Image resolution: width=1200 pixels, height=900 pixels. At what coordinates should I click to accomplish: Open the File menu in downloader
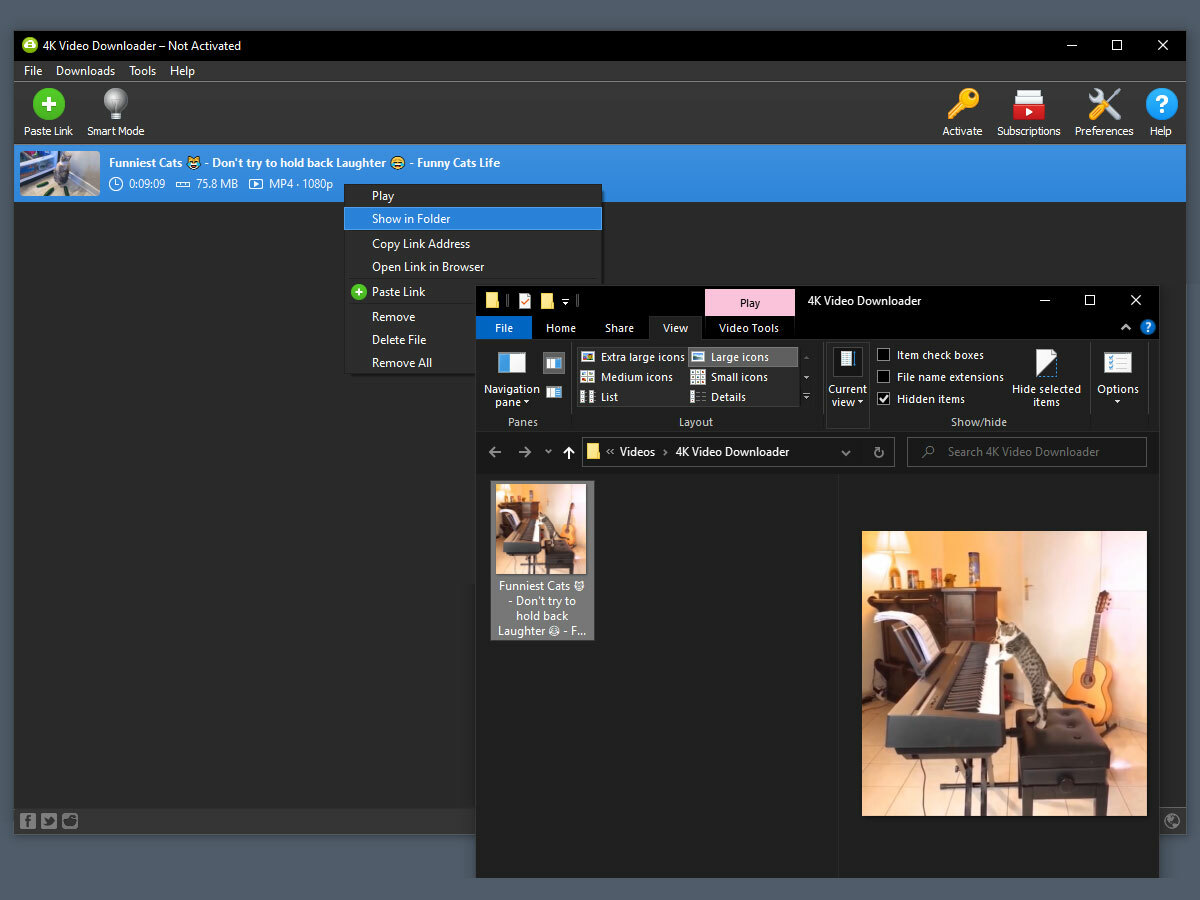coord(33,71)
